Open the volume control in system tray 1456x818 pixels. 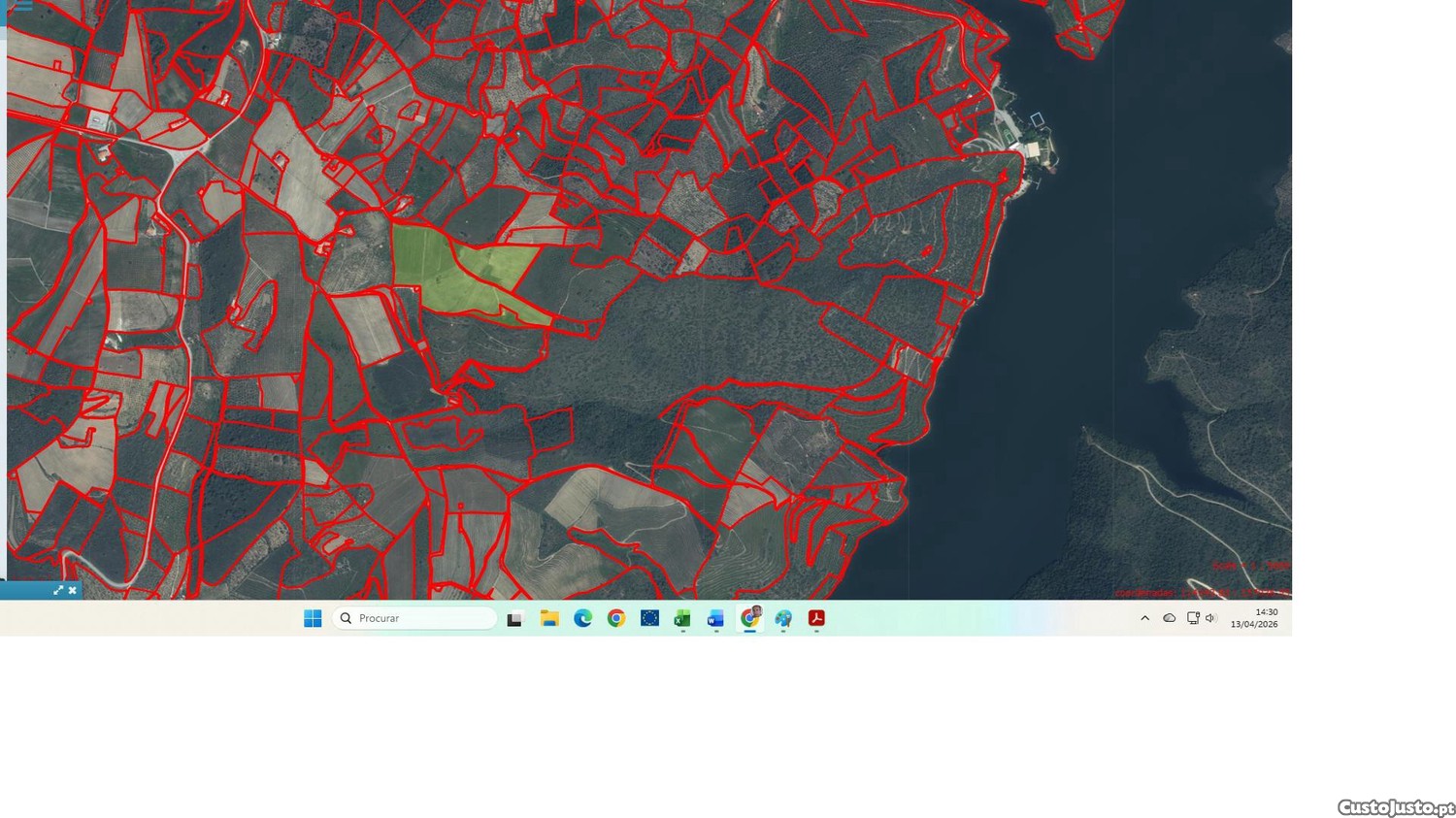pyautogui.click(x=1210, y=618)
